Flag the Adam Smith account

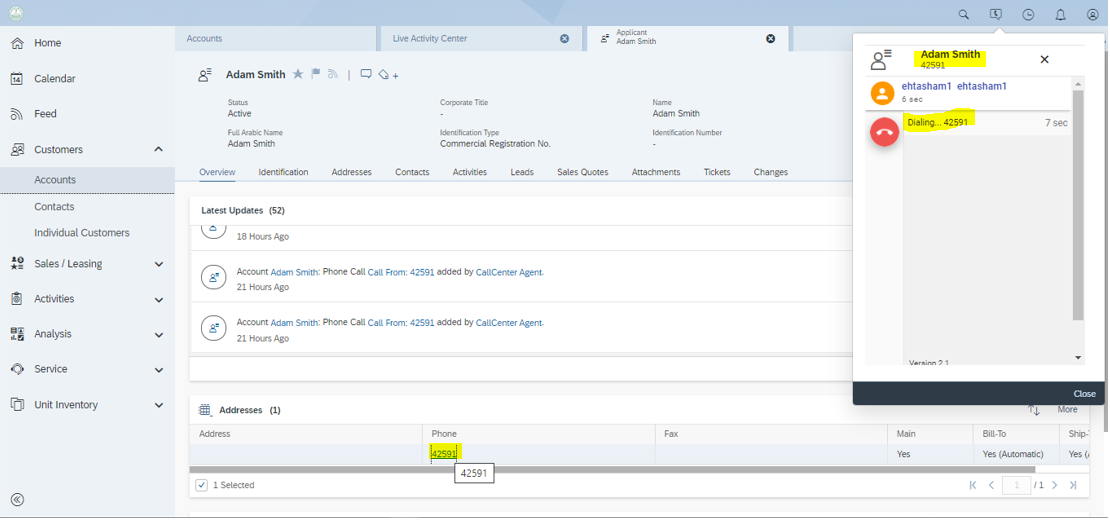point(315,74)
